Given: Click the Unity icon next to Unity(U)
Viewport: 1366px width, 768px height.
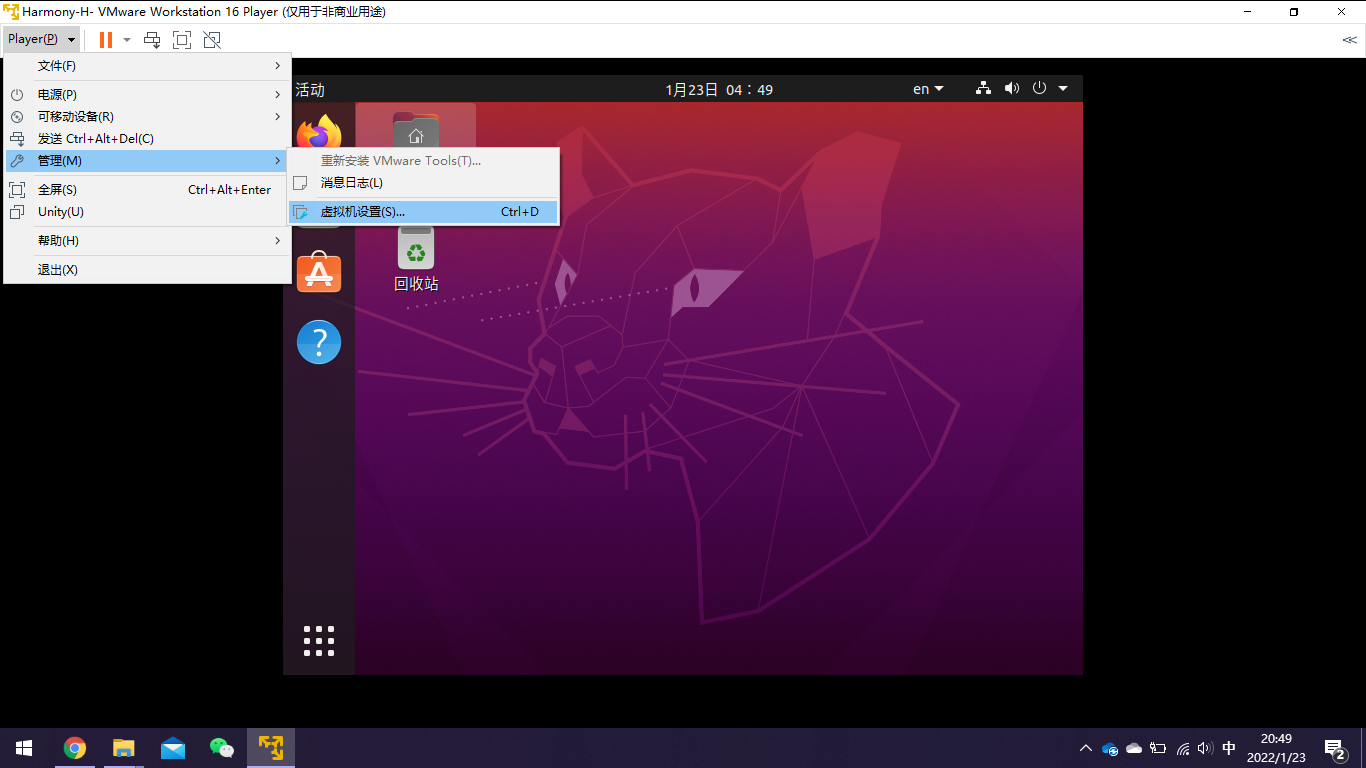Looking at the screenshot, I should click(x=17, y=212).
